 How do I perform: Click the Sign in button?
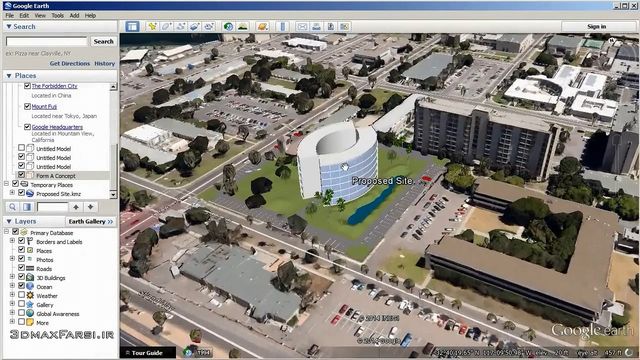[596, 27]
